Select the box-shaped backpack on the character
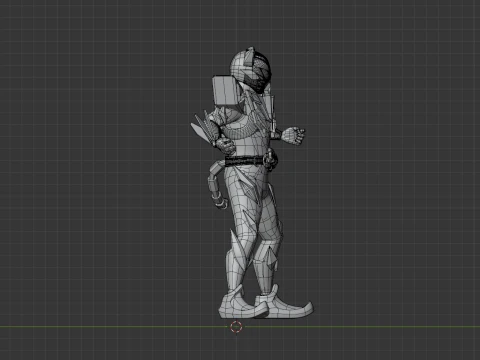This screenshot has height=360, width=480. click(226, 91)
